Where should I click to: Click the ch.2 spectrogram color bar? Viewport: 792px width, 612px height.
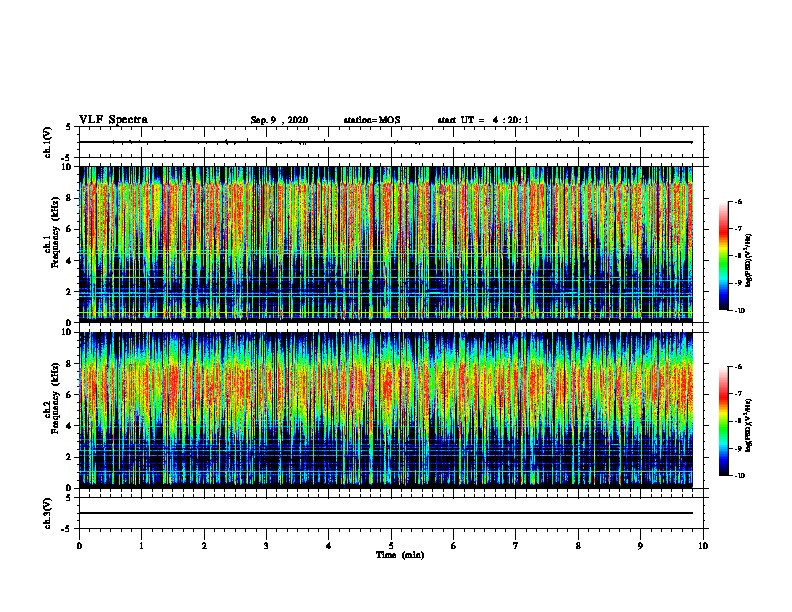tap(723, 421)
